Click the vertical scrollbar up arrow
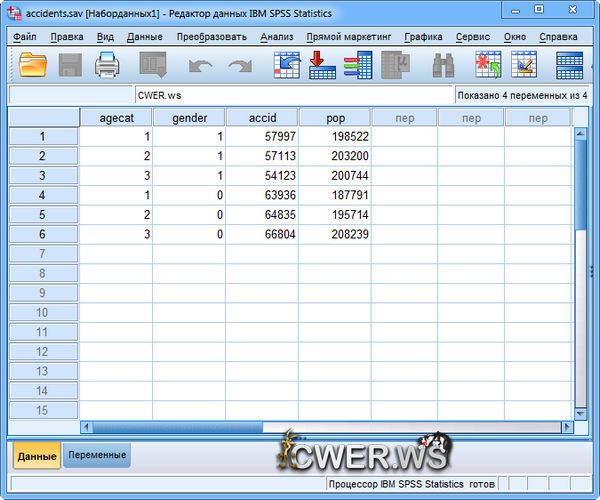This screenshot has width=600, height=500. point(580,134)
